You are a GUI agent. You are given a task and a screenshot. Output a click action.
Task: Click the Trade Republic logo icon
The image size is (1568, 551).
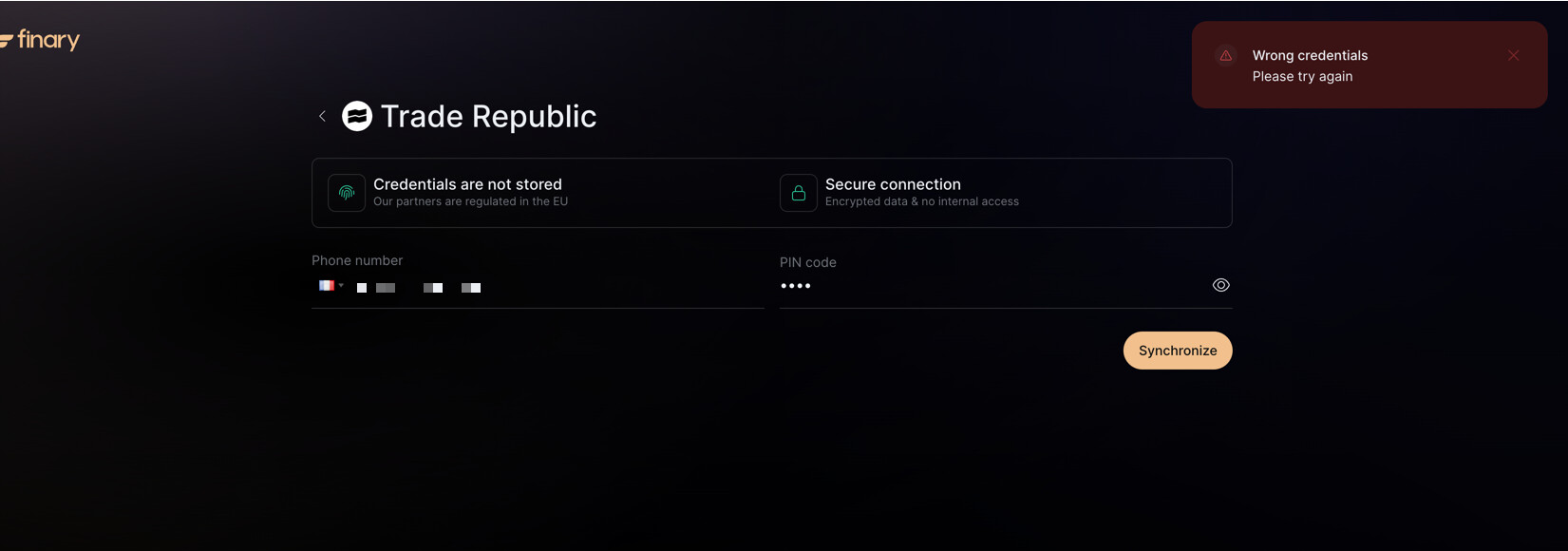click(x=357, y=116)
